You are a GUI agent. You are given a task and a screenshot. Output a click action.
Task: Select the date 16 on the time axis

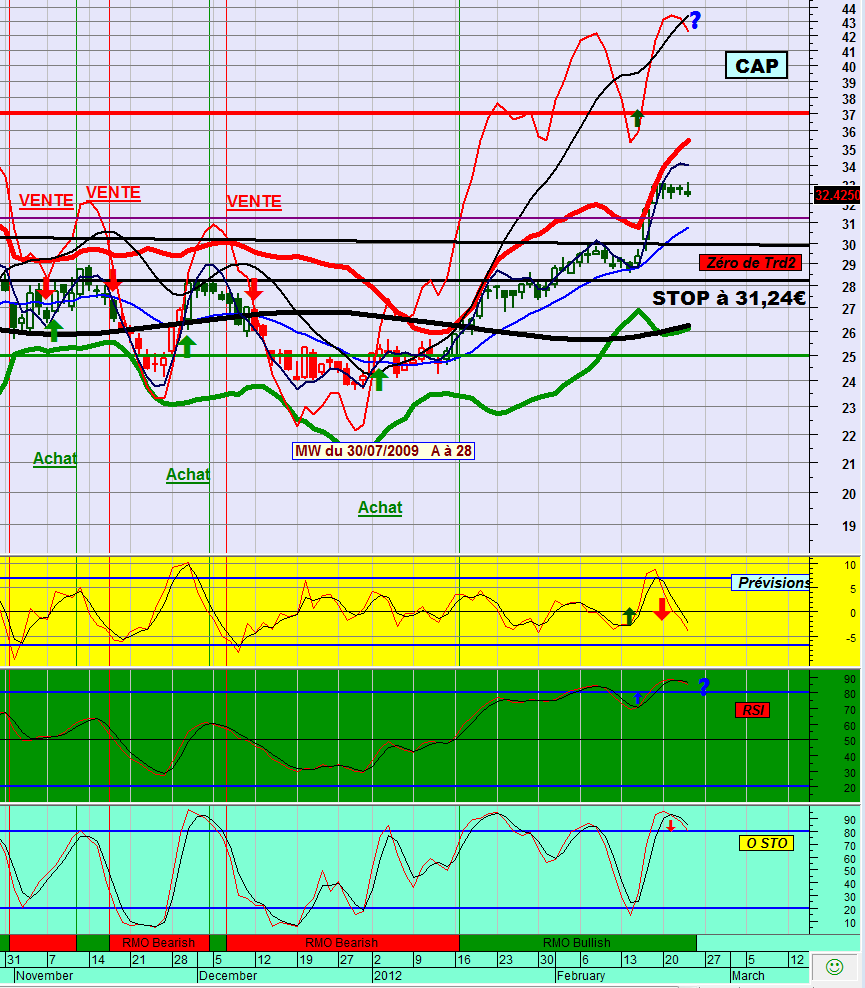point(464,960)
